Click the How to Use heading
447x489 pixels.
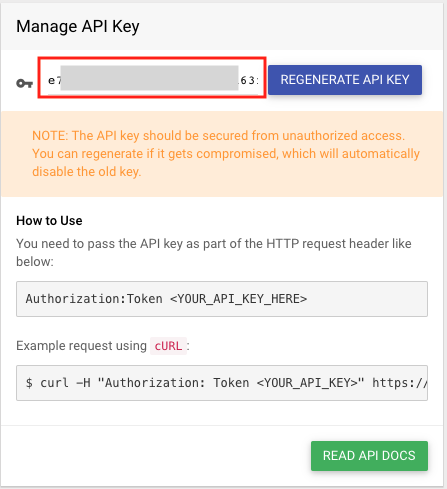click(x=49, y=221)
